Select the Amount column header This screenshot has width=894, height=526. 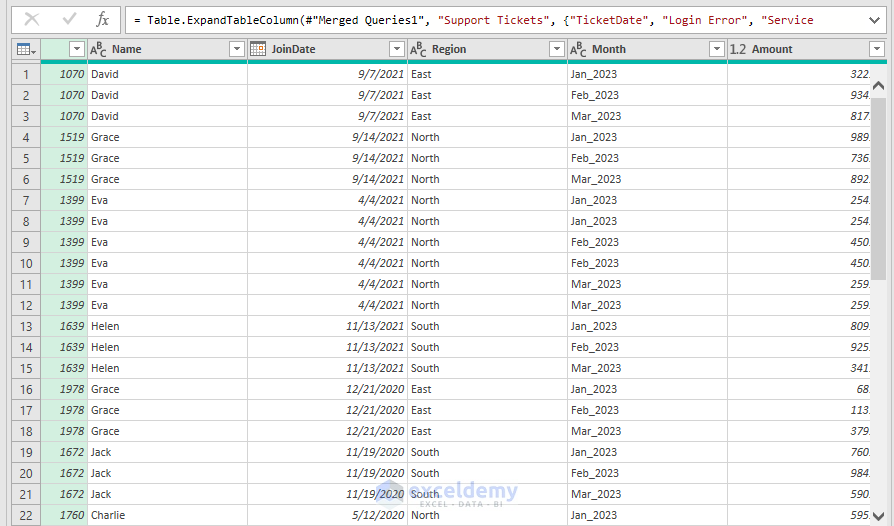pyautogui.click(x=807, y=50)
